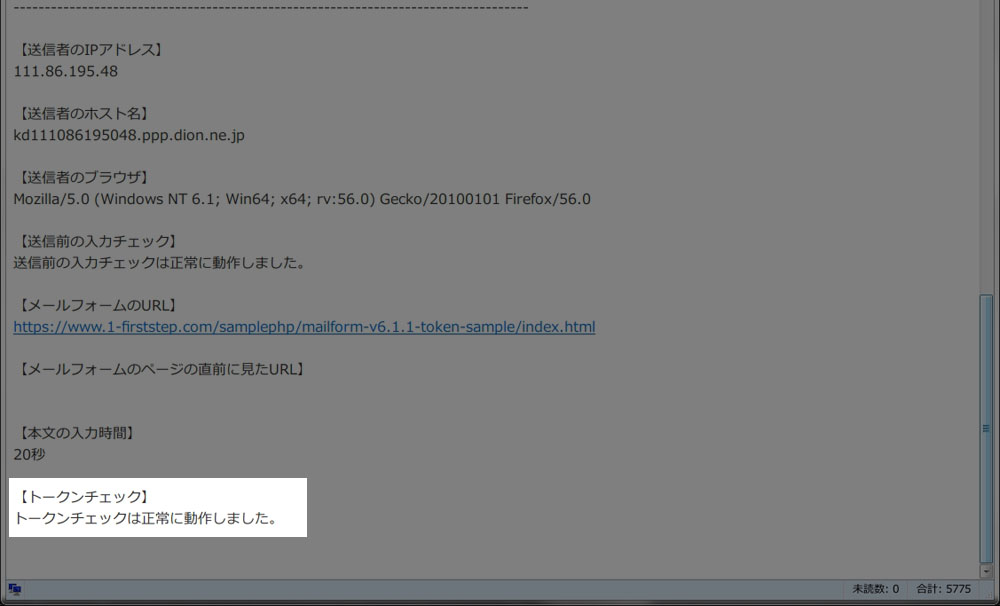Click the 【本文の入力時間】 heading
The image size is (1000, 606).
click(x=77, y=432)
